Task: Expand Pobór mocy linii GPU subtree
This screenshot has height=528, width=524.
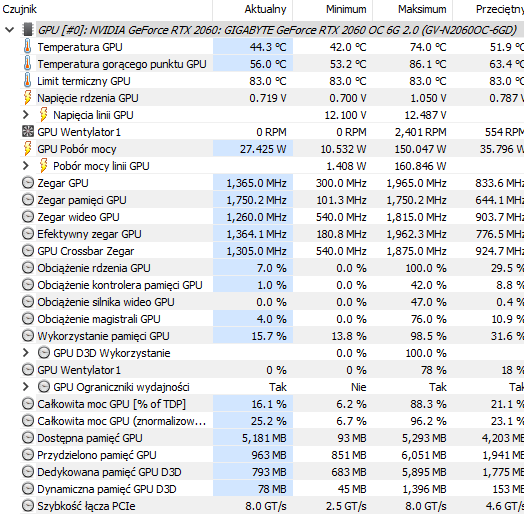Action: coord(26,166)
